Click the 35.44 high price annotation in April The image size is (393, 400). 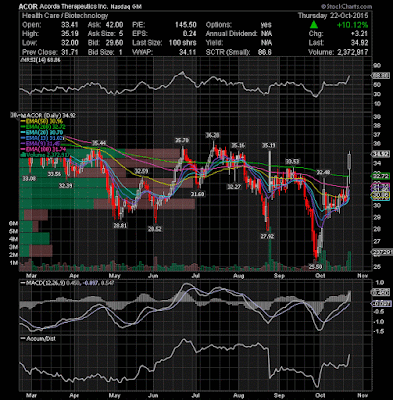click(99, 143)
